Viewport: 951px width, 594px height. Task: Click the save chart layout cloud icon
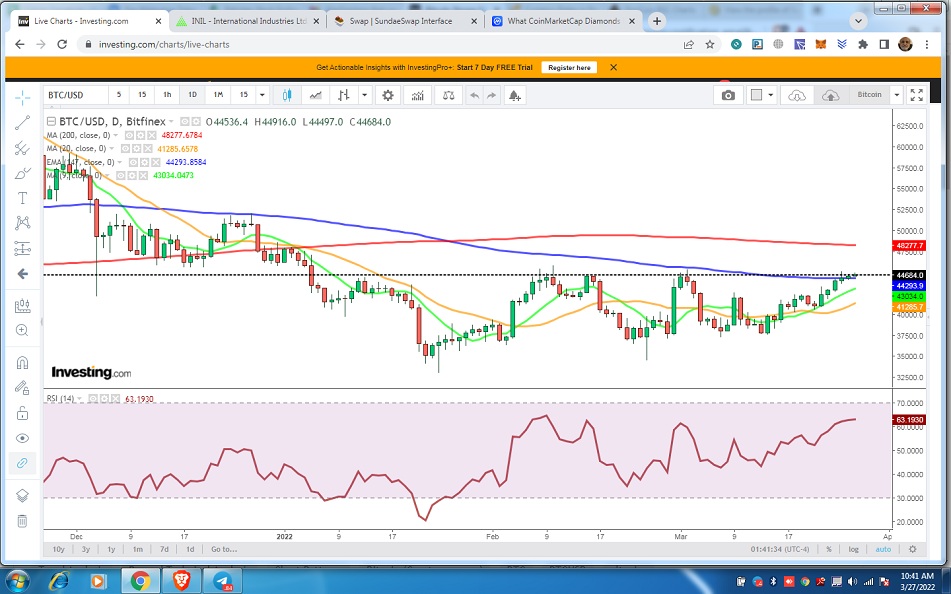point(830,95)
